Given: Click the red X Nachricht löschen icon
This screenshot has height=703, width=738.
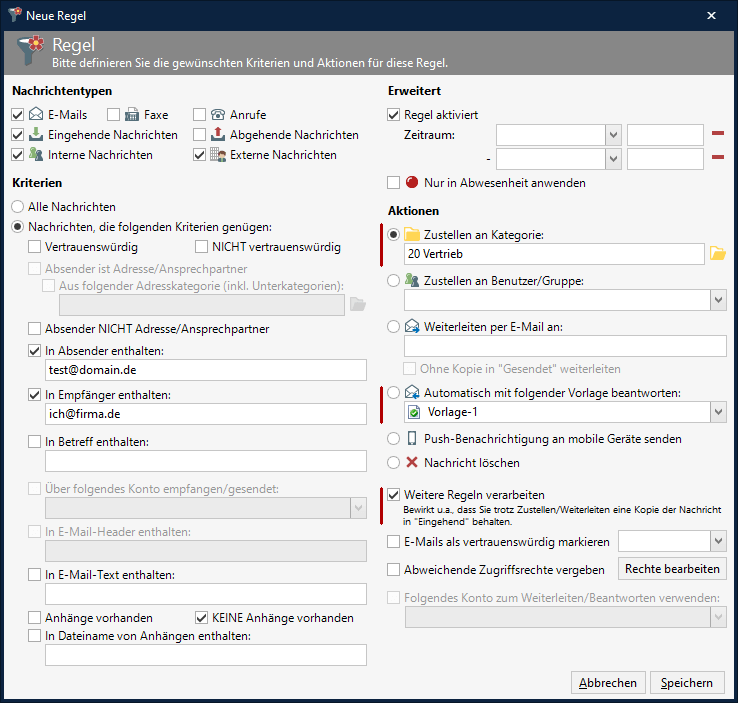Looking at the screenshot, I should (412, 463).
